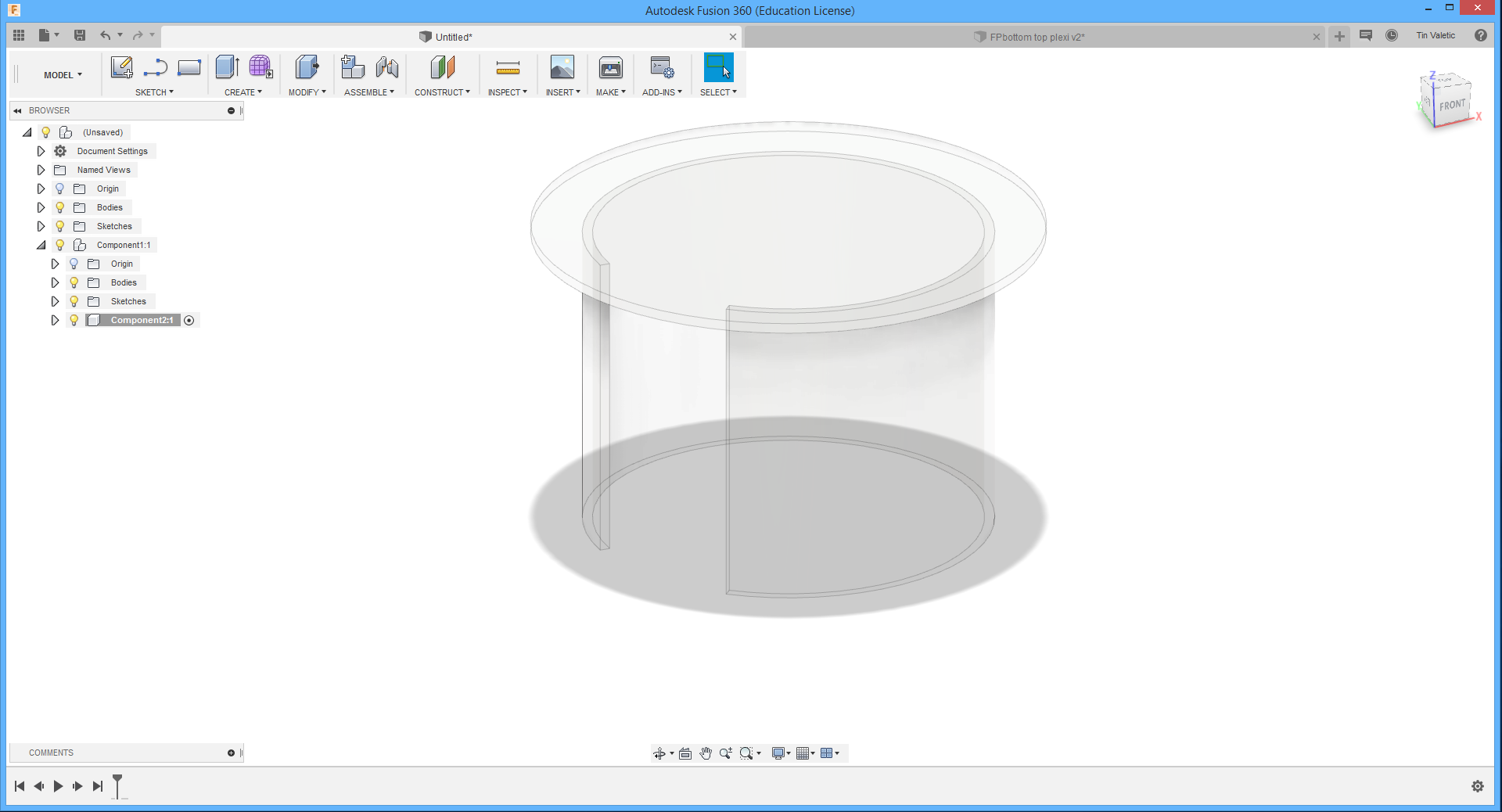Open the Help question mark
1502x812 pixels.
pos(1481,35)
